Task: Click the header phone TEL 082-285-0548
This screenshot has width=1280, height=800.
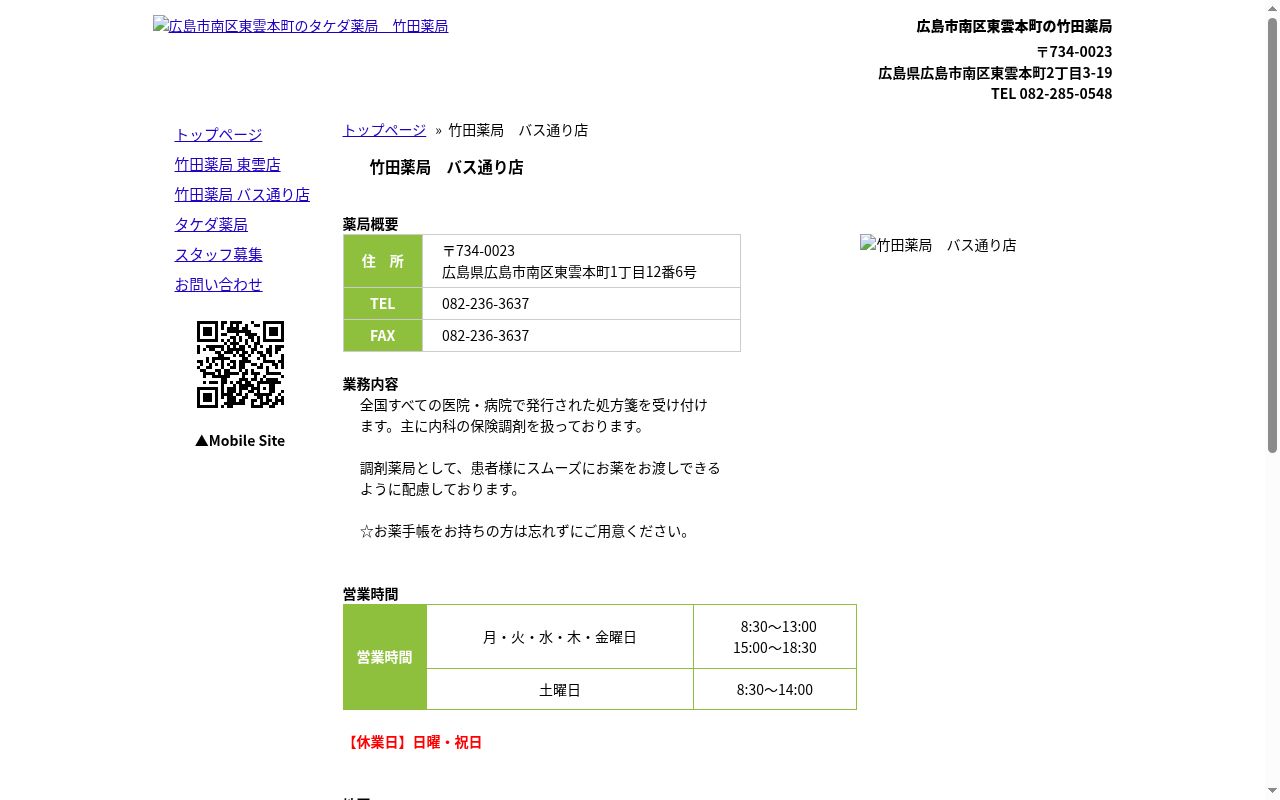Action: pos(1051,93)
